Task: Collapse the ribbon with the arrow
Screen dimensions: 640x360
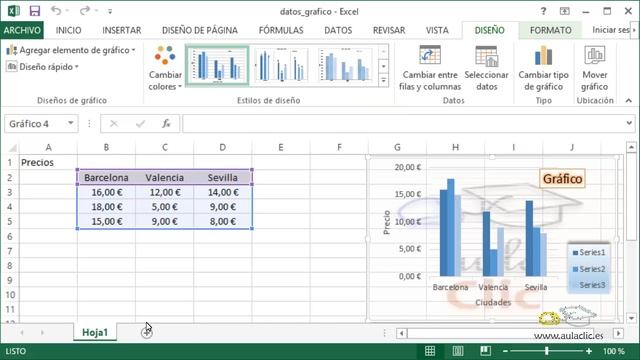Action: [x=629, y=100]
